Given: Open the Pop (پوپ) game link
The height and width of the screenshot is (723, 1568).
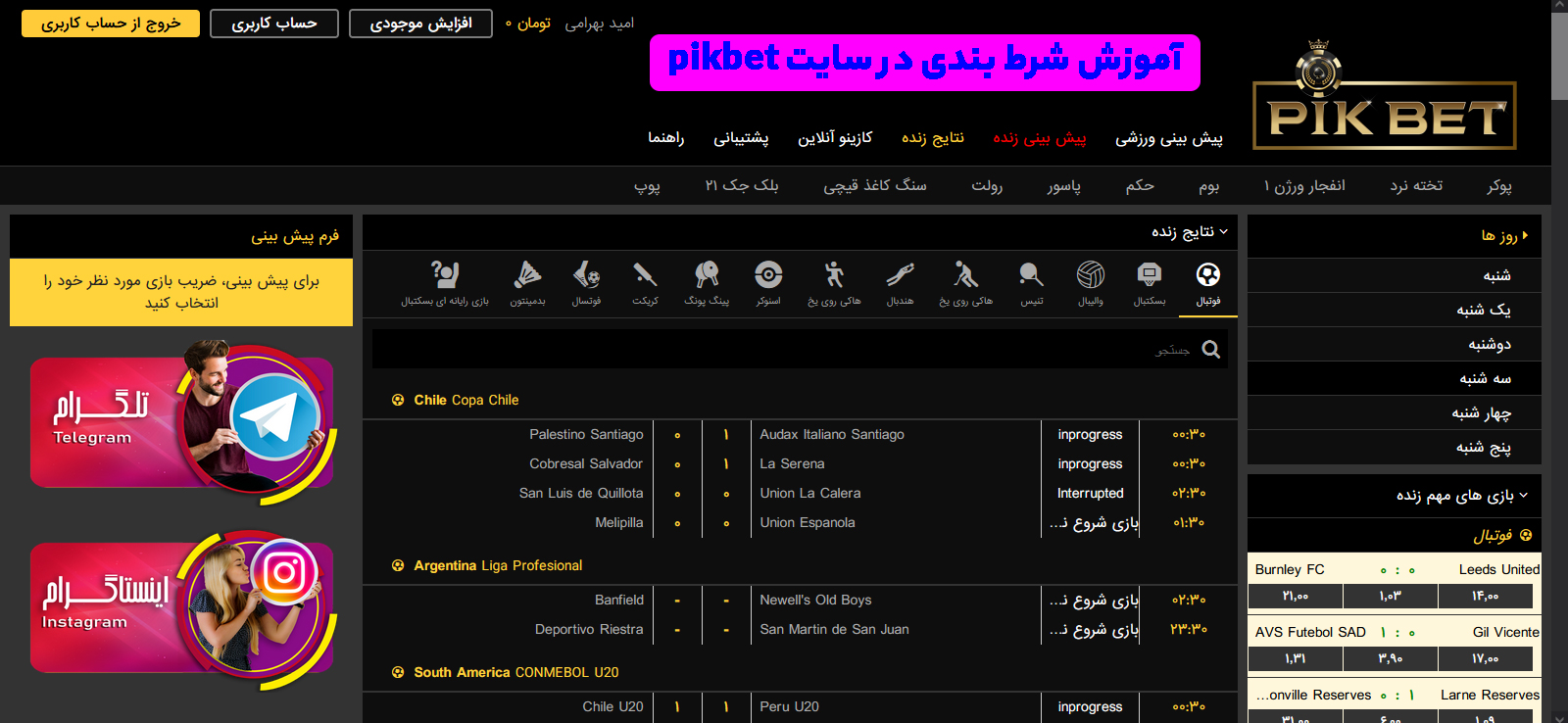Looking at the screenshot, I should click(647, 185).
